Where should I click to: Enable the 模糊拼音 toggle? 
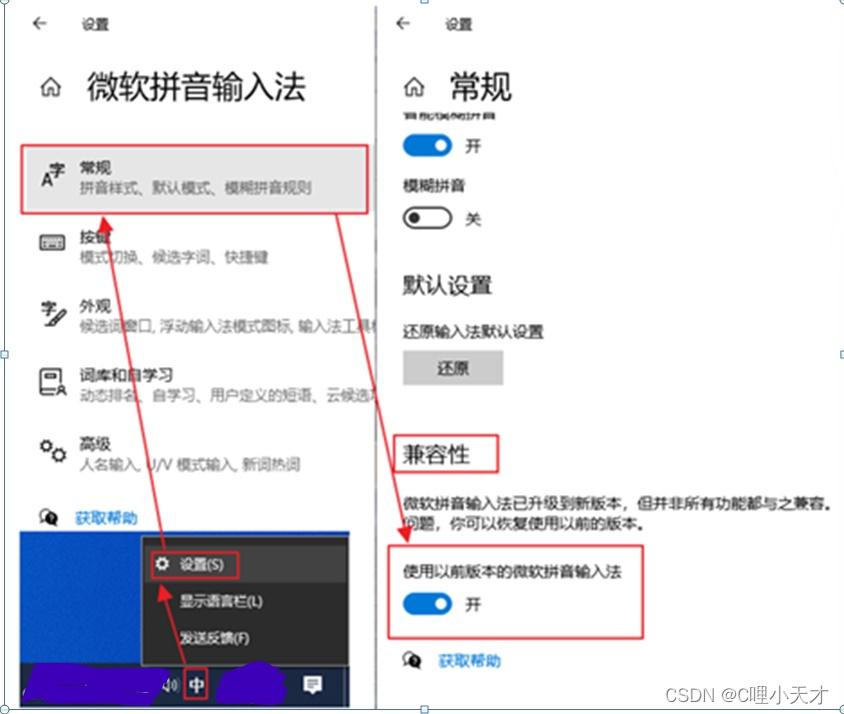click(427, 218)
